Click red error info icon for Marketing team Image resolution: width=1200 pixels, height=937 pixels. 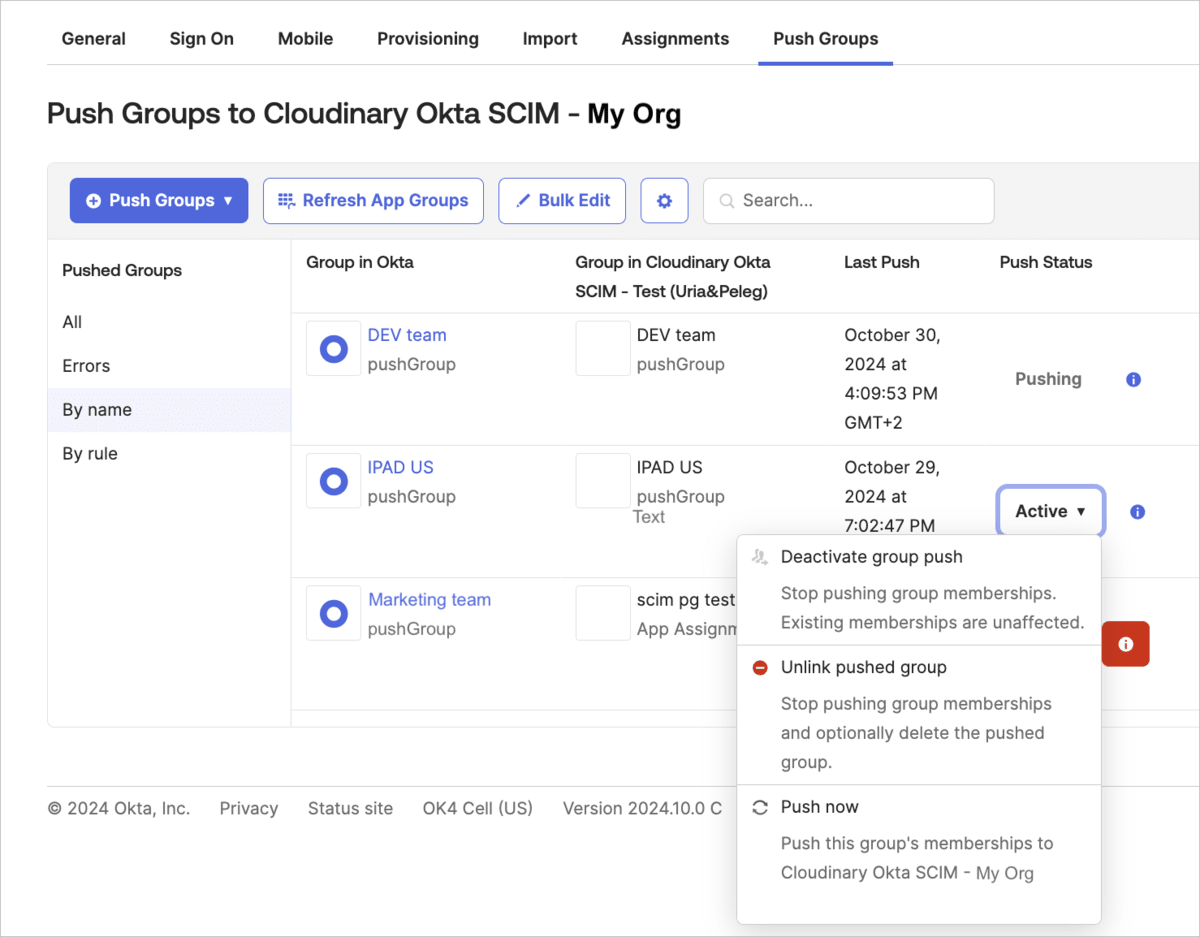point(1125,644)
